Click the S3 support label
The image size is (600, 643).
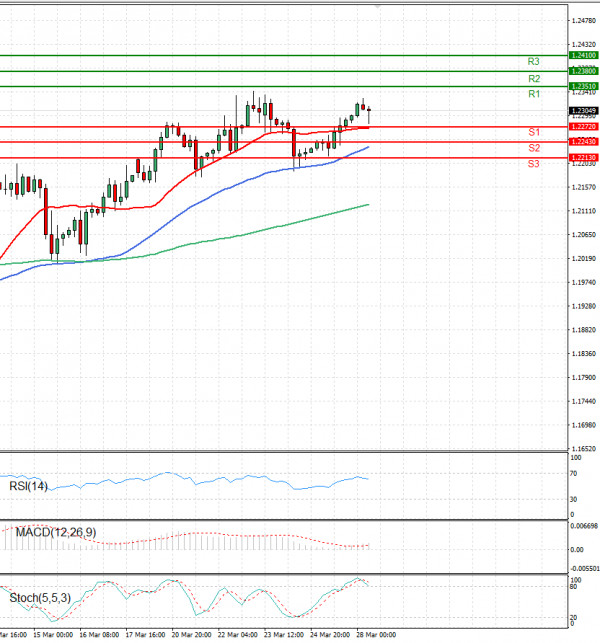[534, 163]
